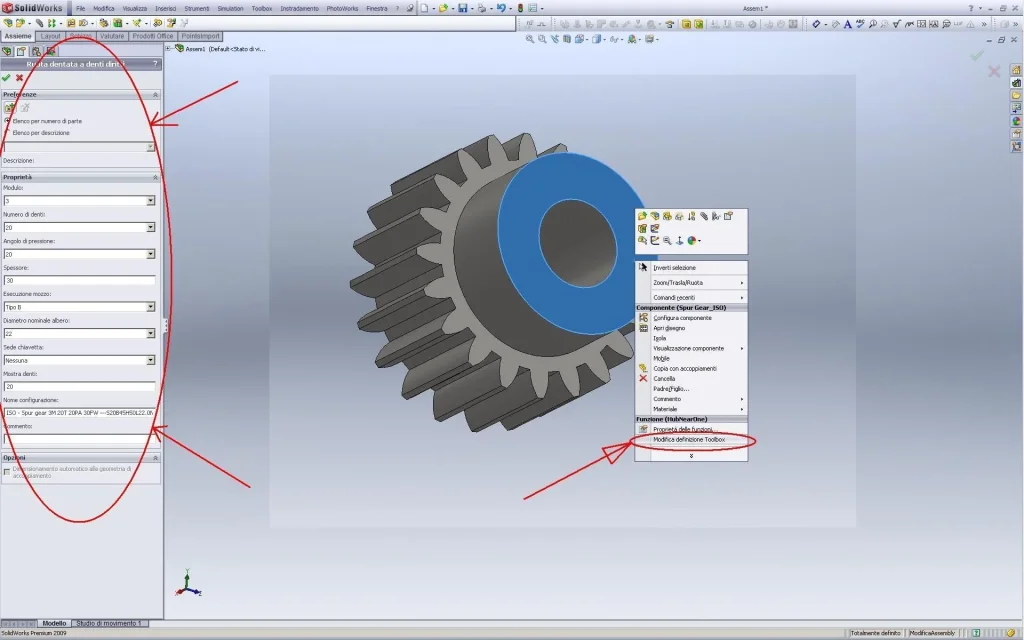Screen dimensions: 1024x640
Task: Click the Mate paperclip icon in assembly toolbar
Action: (x=39, y=23)
